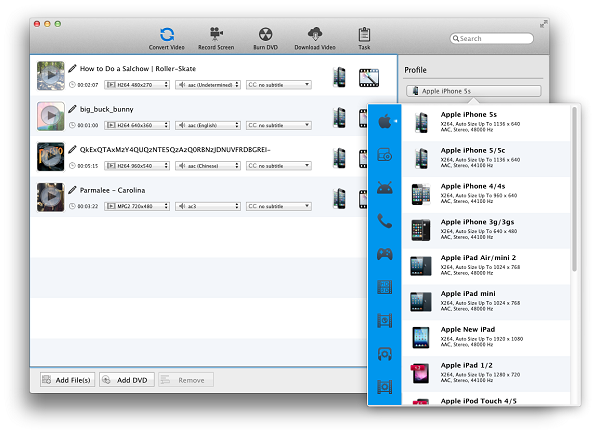Select the mobile phone category
Image resolution: width=600 pixels, height=434 pixels.
pos(385,221)
